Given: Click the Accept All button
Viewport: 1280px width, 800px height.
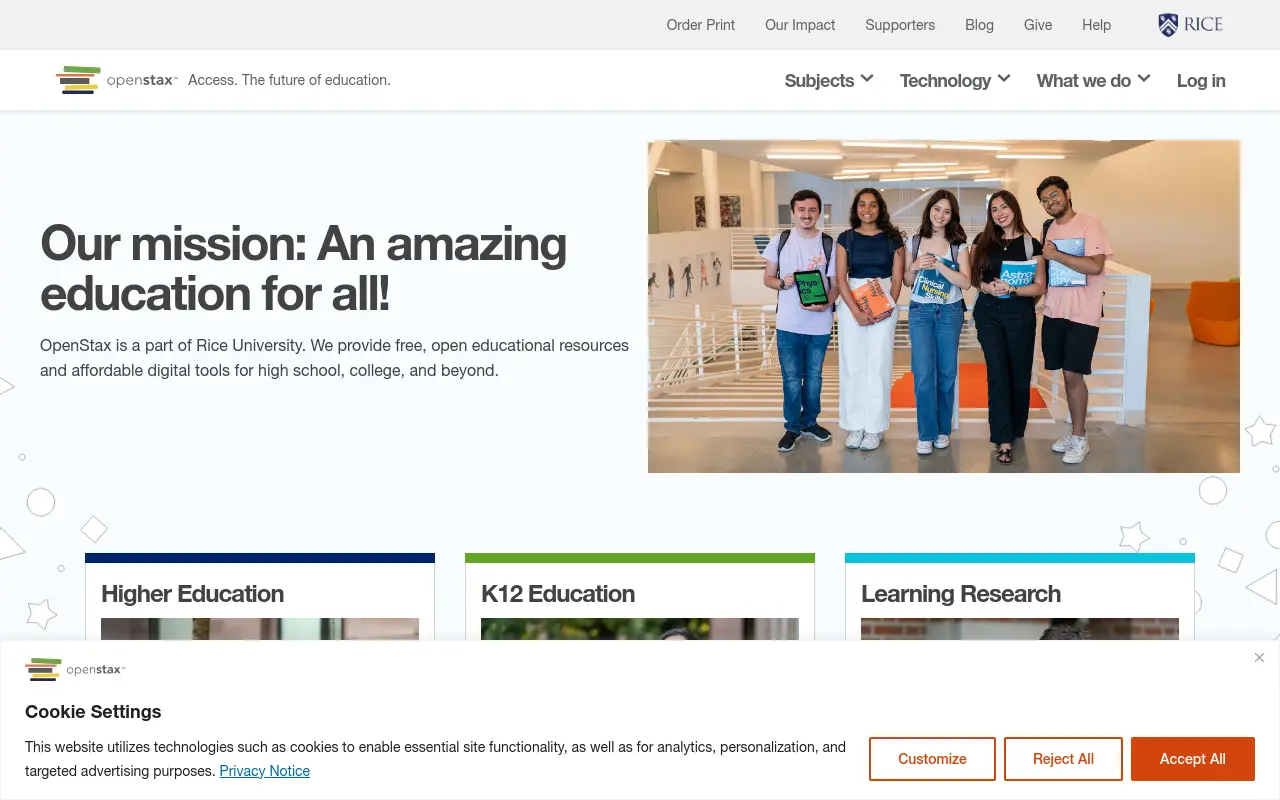Looking at the screenshot, I should 1192,759.
